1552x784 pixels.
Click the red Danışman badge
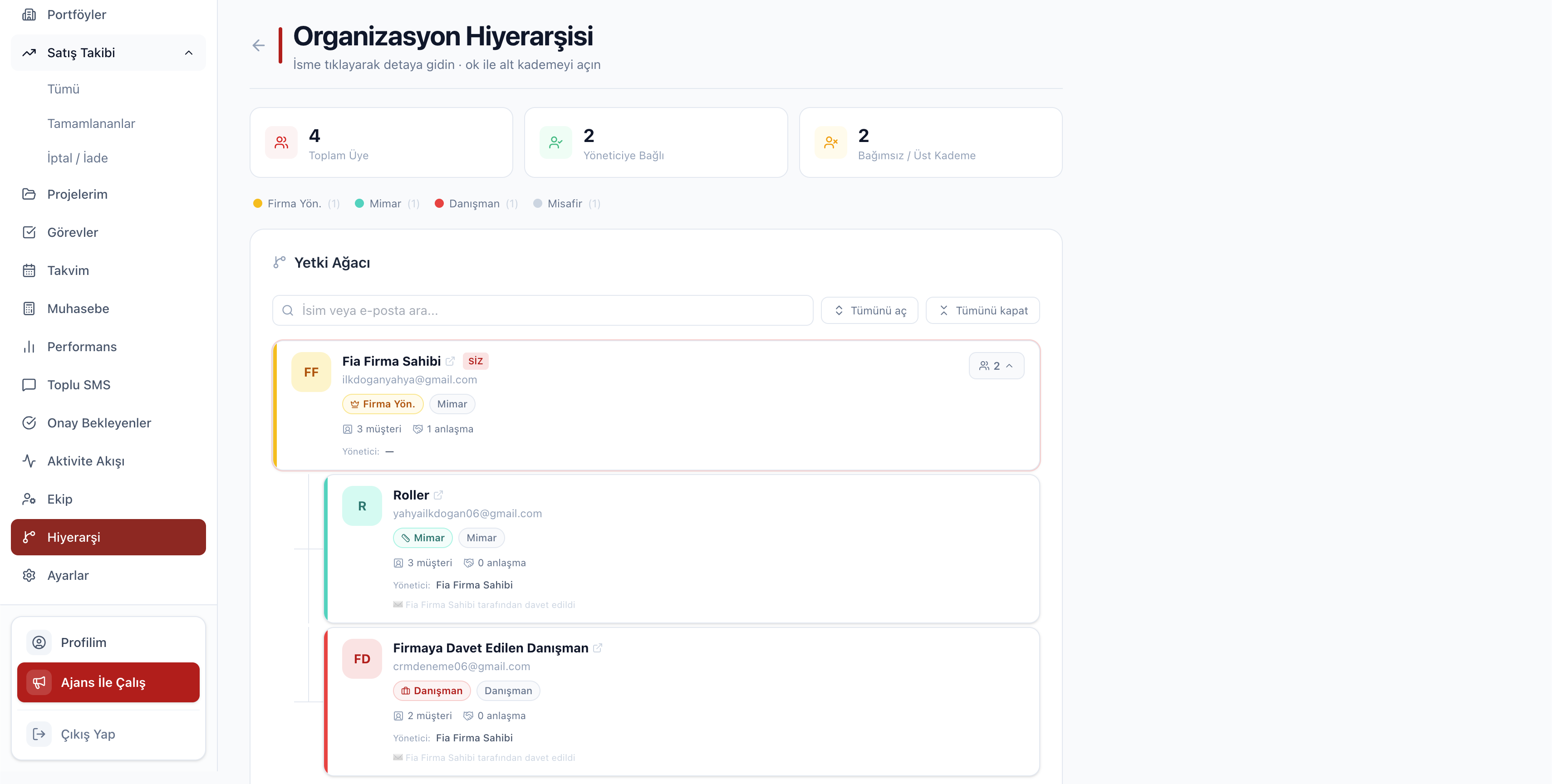pos(432,691)
